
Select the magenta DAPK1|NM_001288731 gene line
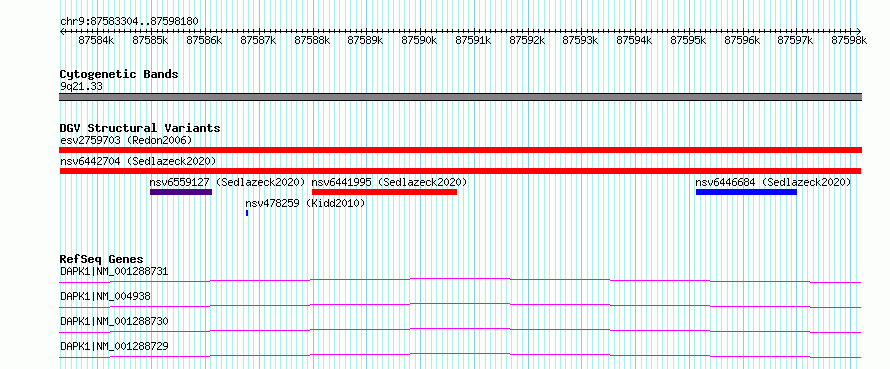point(460,280)
